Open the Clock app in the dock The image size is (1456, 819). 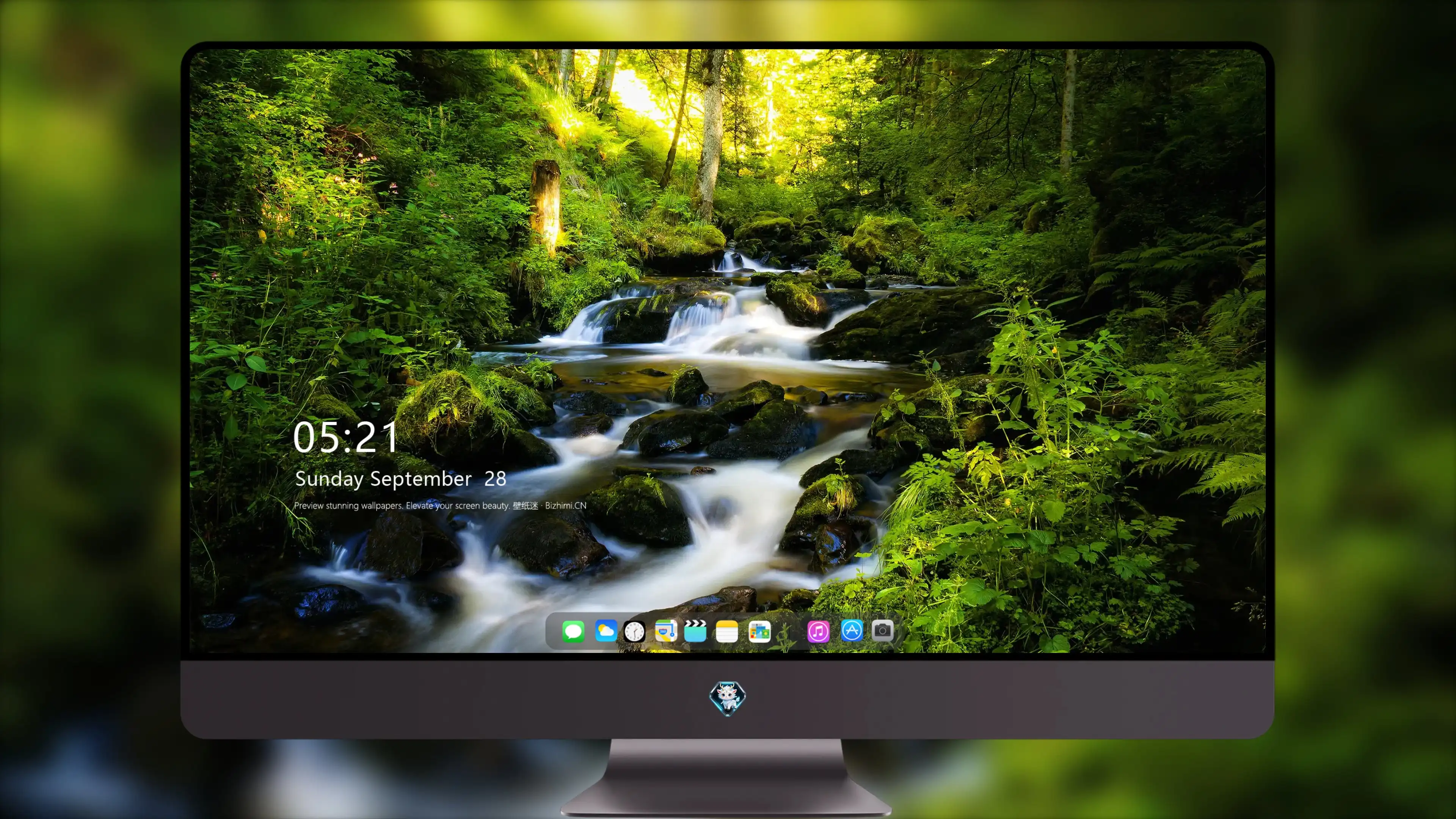pyautogui.click(x=634, y=631)
